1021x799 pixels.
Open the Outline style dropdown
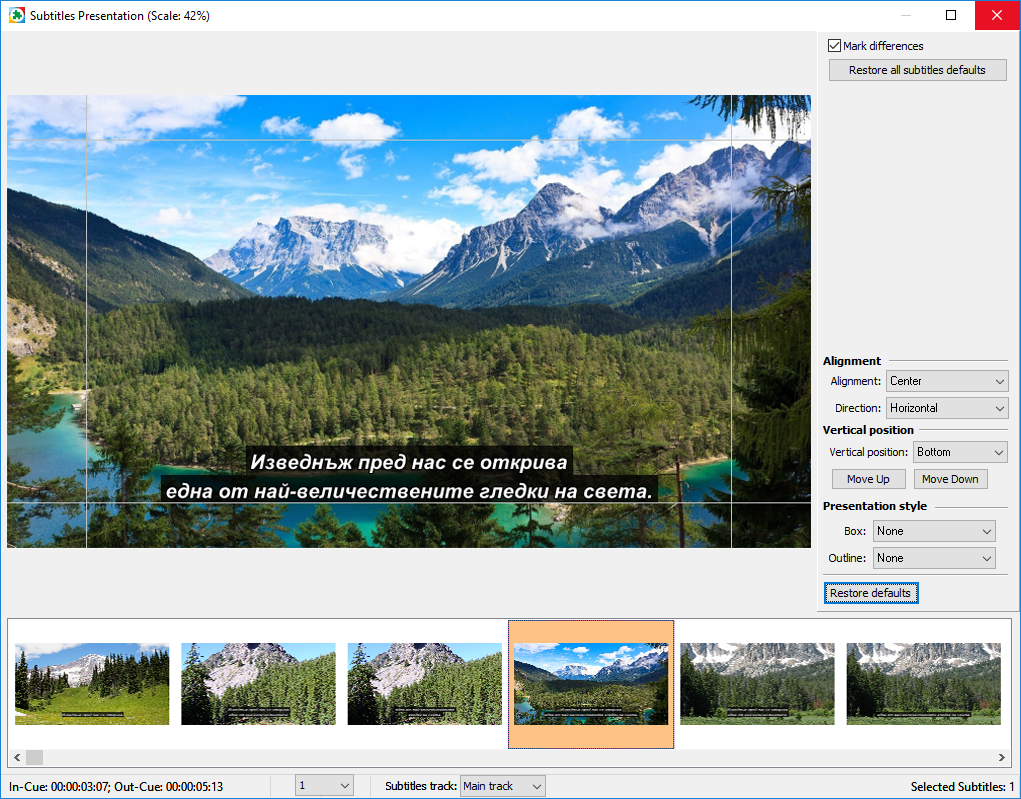934,558
